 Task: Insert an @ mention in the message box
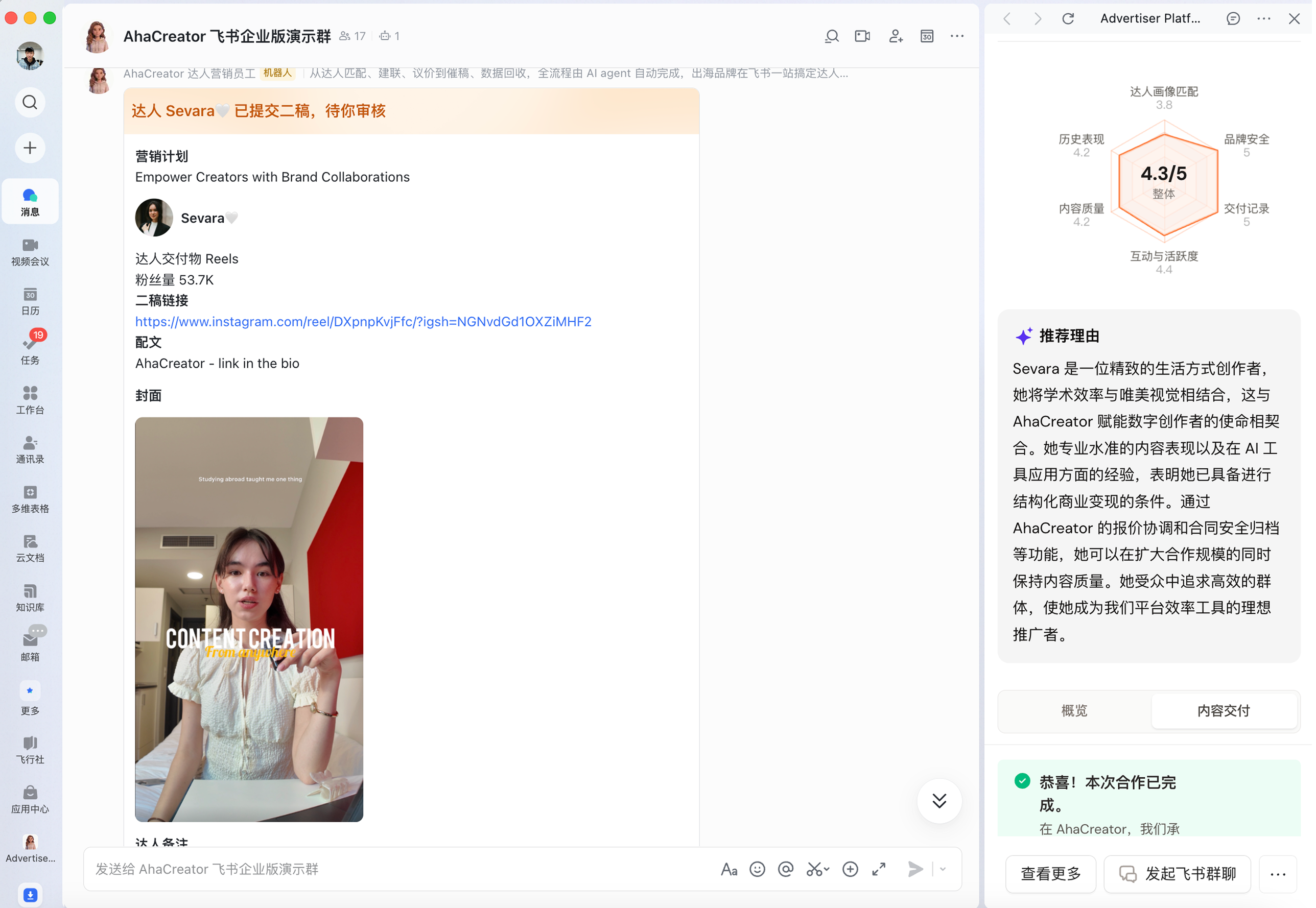[786, 869]
